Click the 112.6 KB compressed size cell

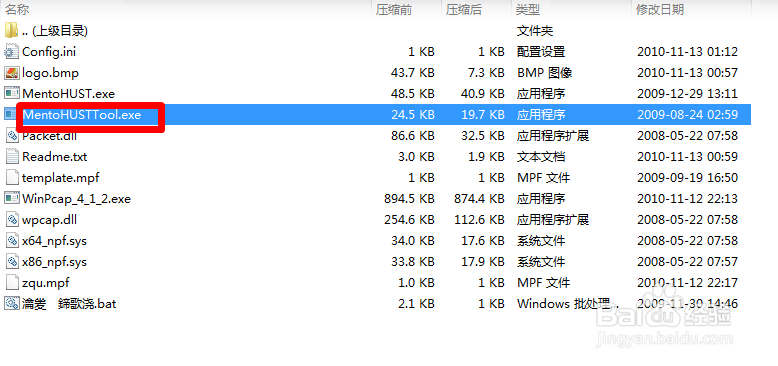tap(479, 220)
